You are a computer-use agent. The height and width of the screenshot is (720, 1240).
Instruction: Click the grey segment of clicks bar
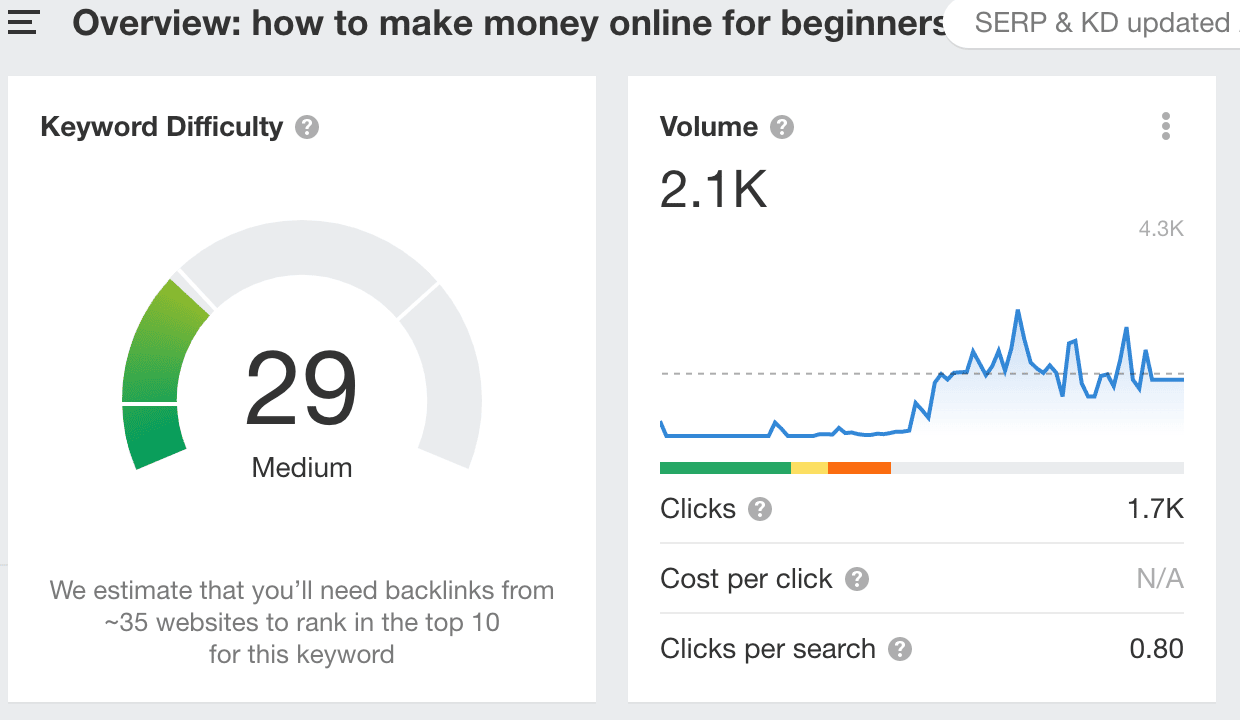(1037, 467)
